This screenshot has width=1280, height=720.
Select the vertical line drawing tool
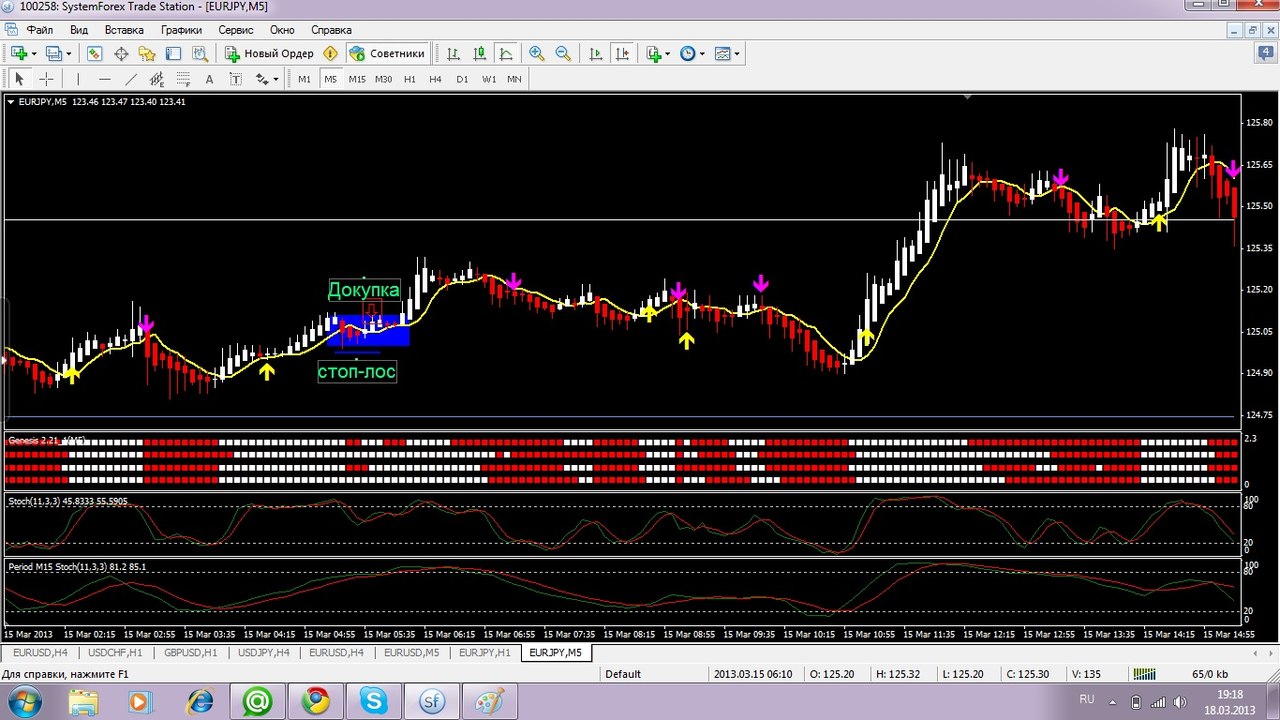click(x=78, y=79)
